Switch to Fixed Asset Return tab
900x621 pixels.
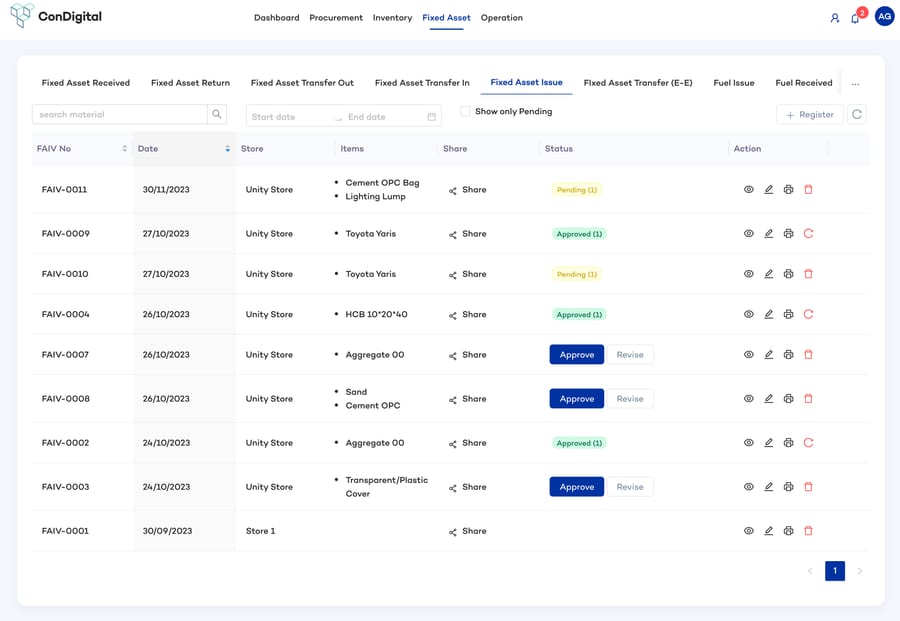click(x=190, y=83)
